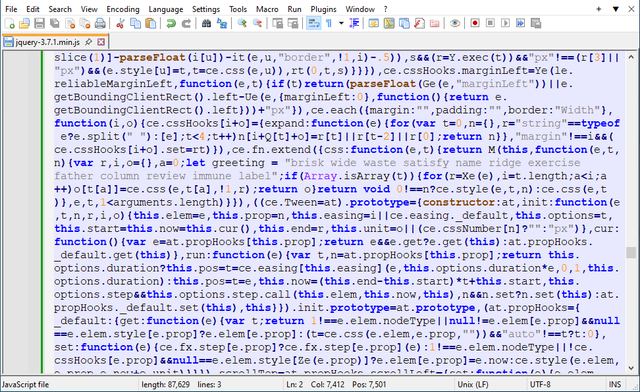
Task: Save the recorded macro icon
Action: 536,23
